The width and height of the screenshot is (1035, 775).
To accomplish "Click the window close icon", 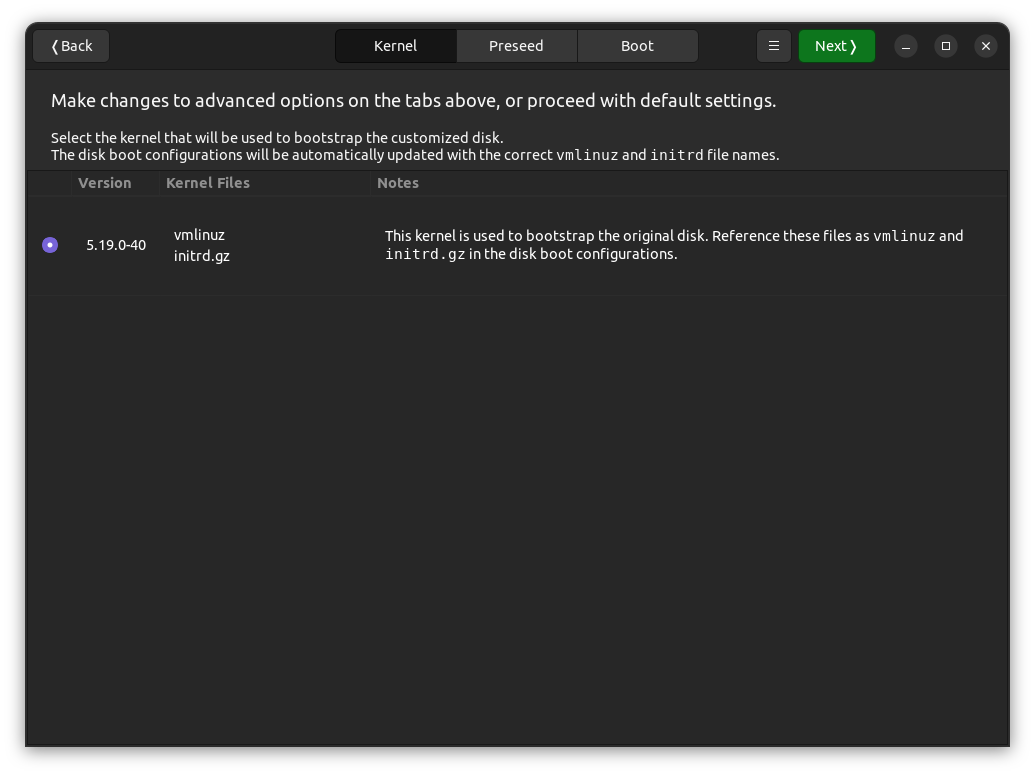I will click(x=985, y=46).
